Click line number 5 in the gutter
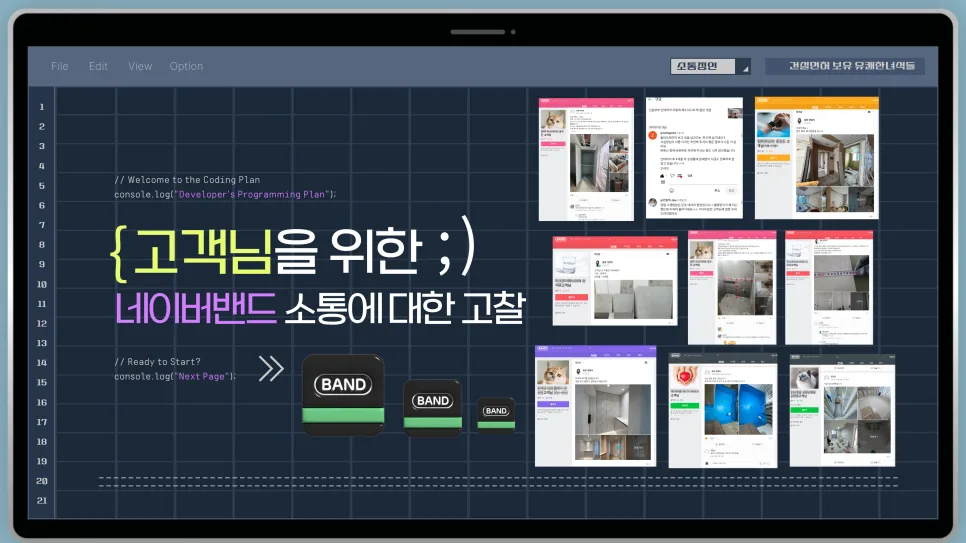The image size is (966, 543). (42, 186)
